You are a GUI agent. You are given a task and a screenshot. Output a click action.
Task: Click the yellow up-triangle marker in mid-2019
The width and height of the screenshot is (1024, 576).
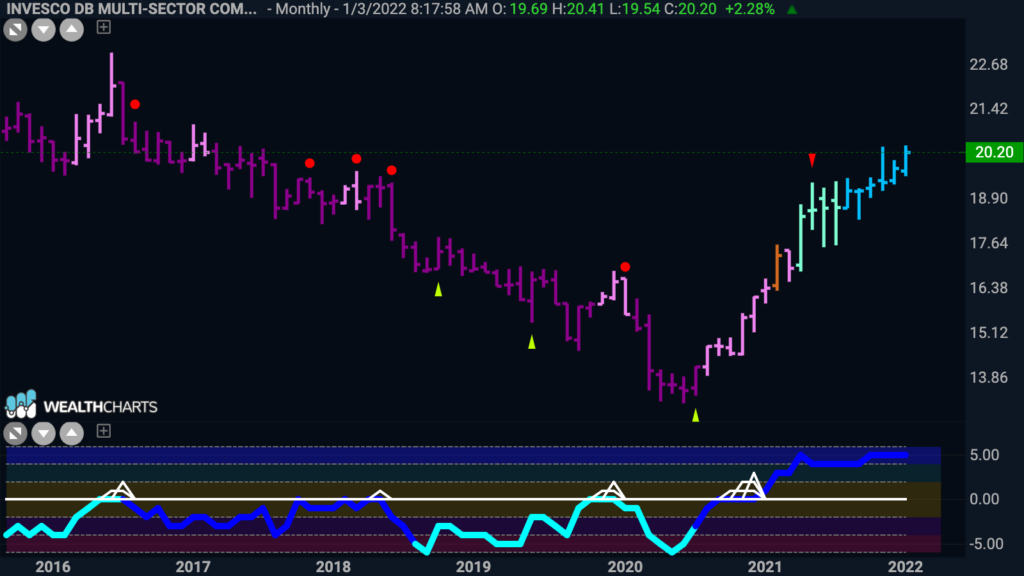click(x=532, y=342)
